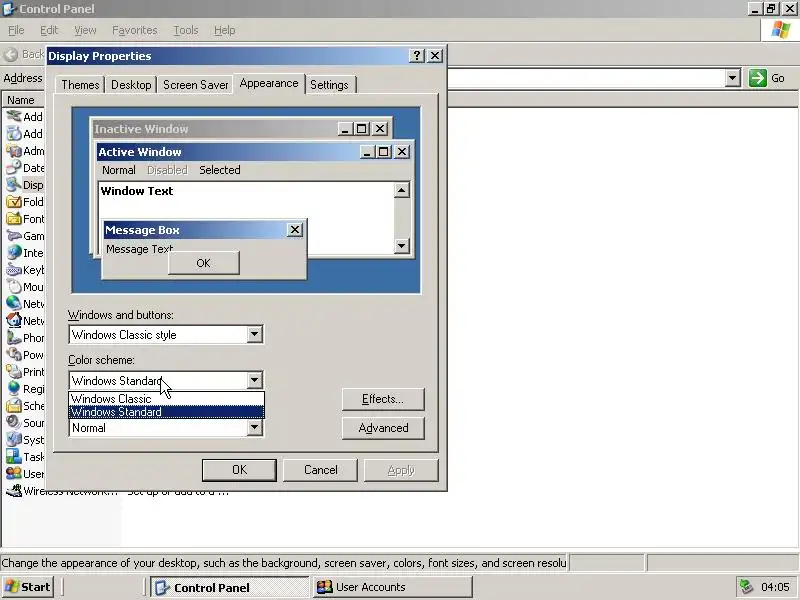Image resolution: width=800 pixels, height=600 pixels.
Task: Click the Display icon in Control Panel list
Action: point(14,185)
